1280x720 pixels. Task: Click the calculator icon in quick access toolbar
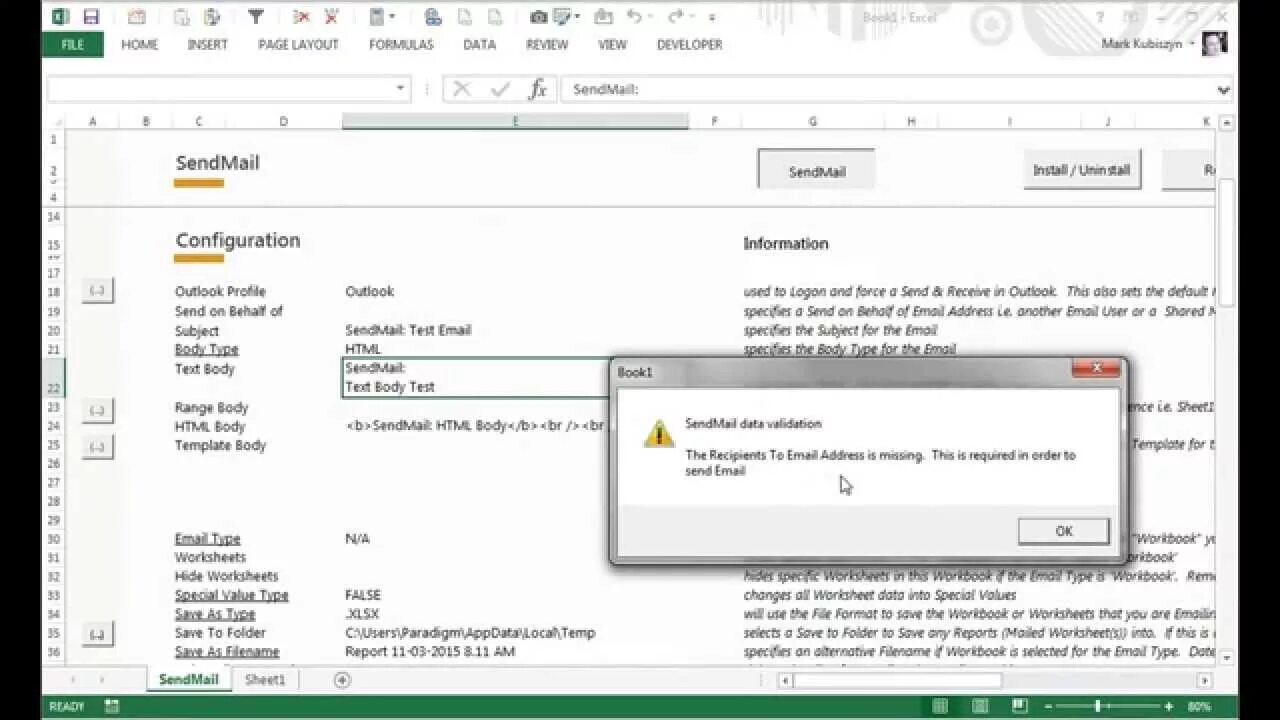(377, 17)
